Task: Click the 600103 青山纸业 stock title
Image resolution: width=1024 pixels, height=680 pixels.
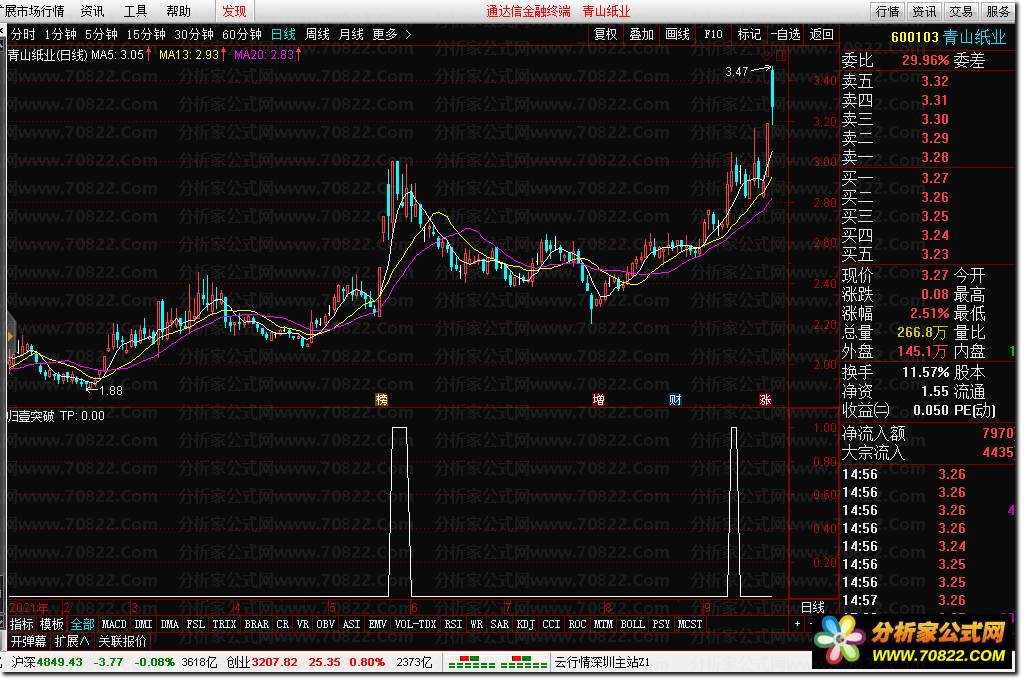Action: (x=948, y=37)
